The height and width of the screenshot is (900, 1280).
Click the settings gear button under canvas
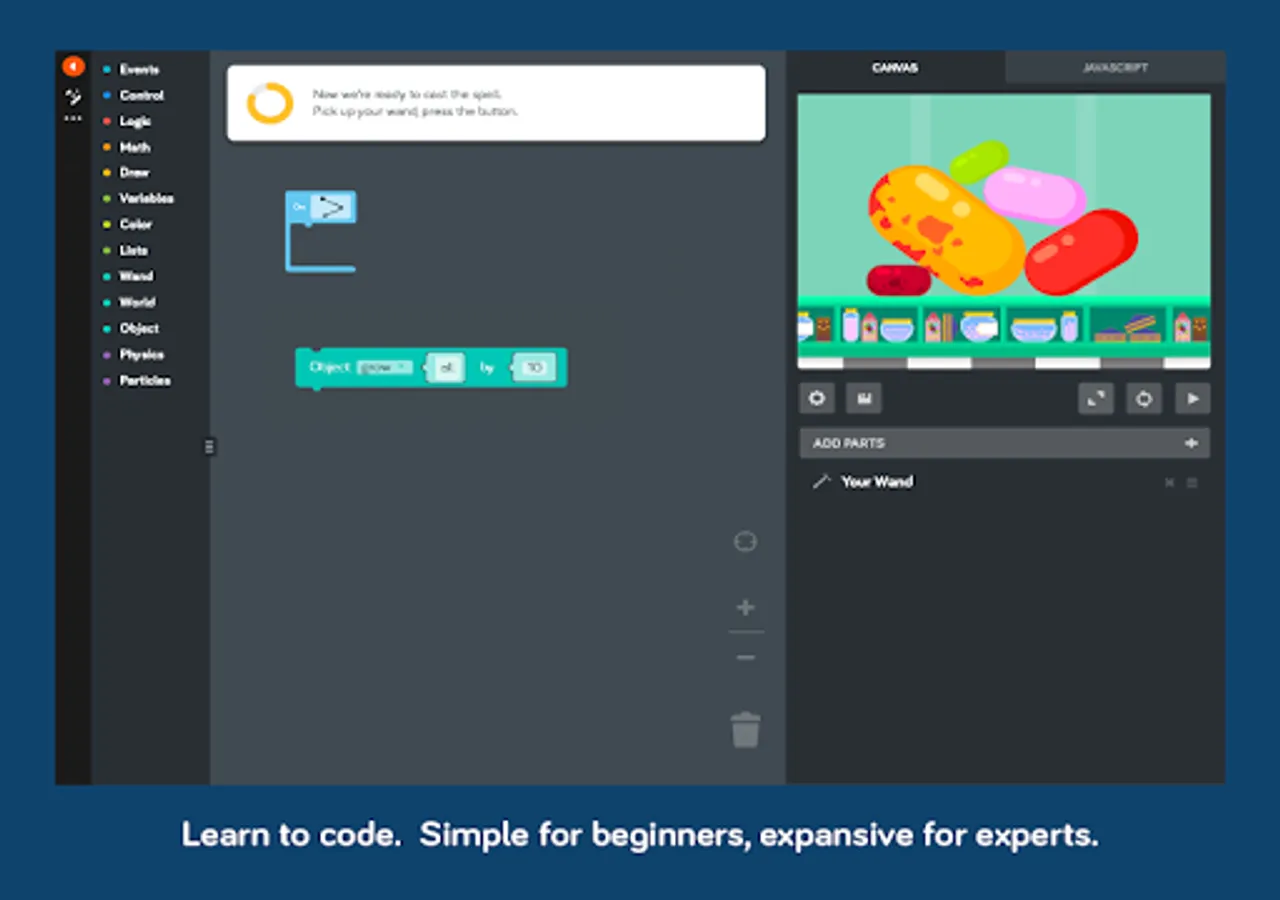pos(817,398)
